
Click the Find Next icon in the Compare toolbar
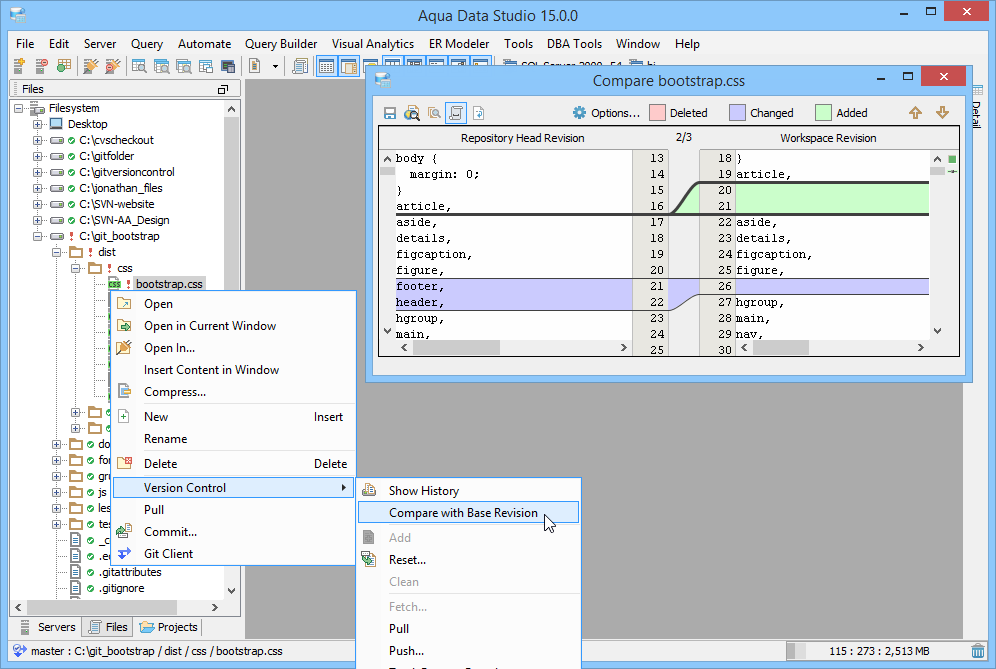pyautogui.click(x=434, y=113)
